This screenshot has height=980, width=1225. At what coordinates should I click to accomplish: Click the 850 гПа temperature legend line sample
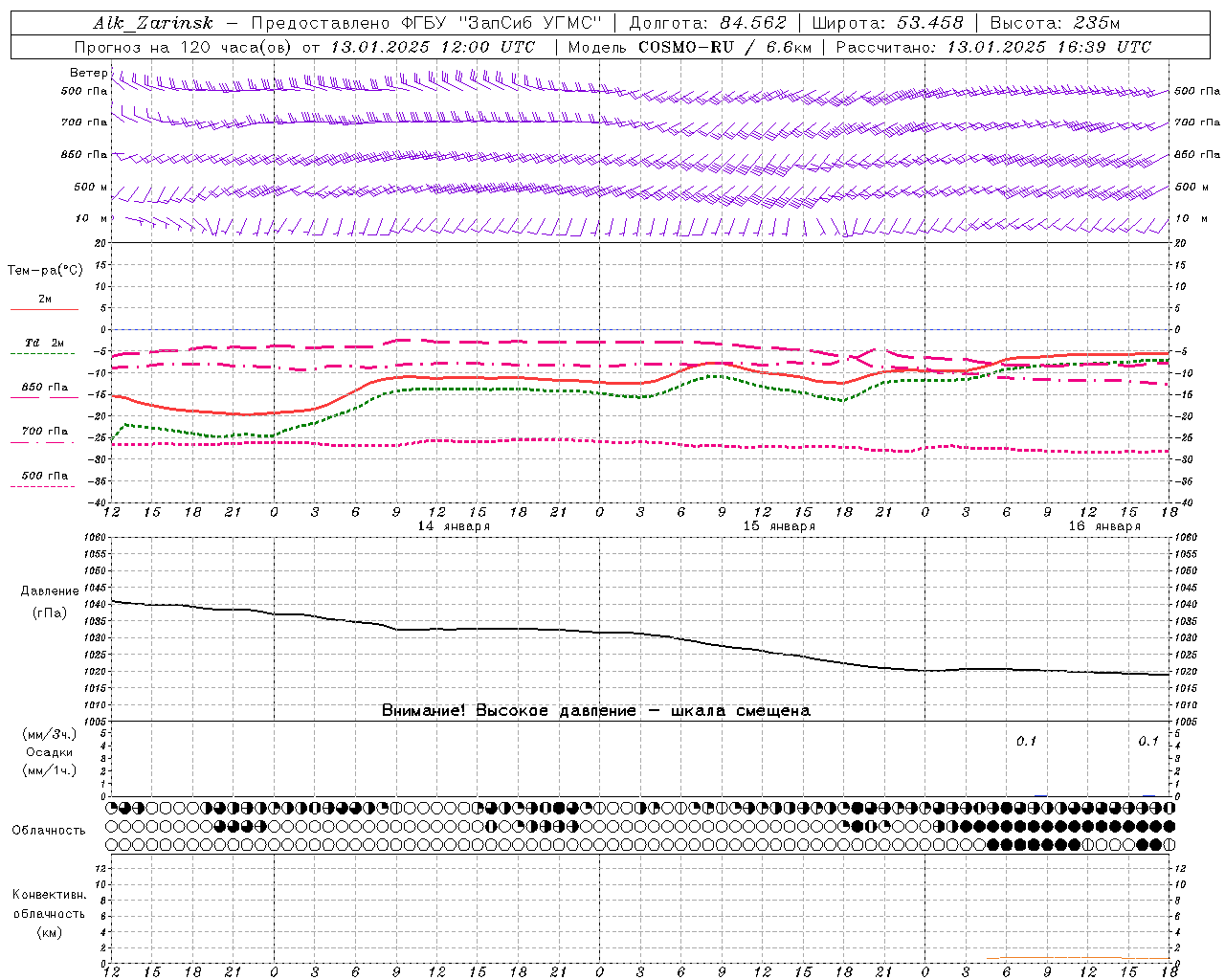pyautogui.click(x=44, y=397)
